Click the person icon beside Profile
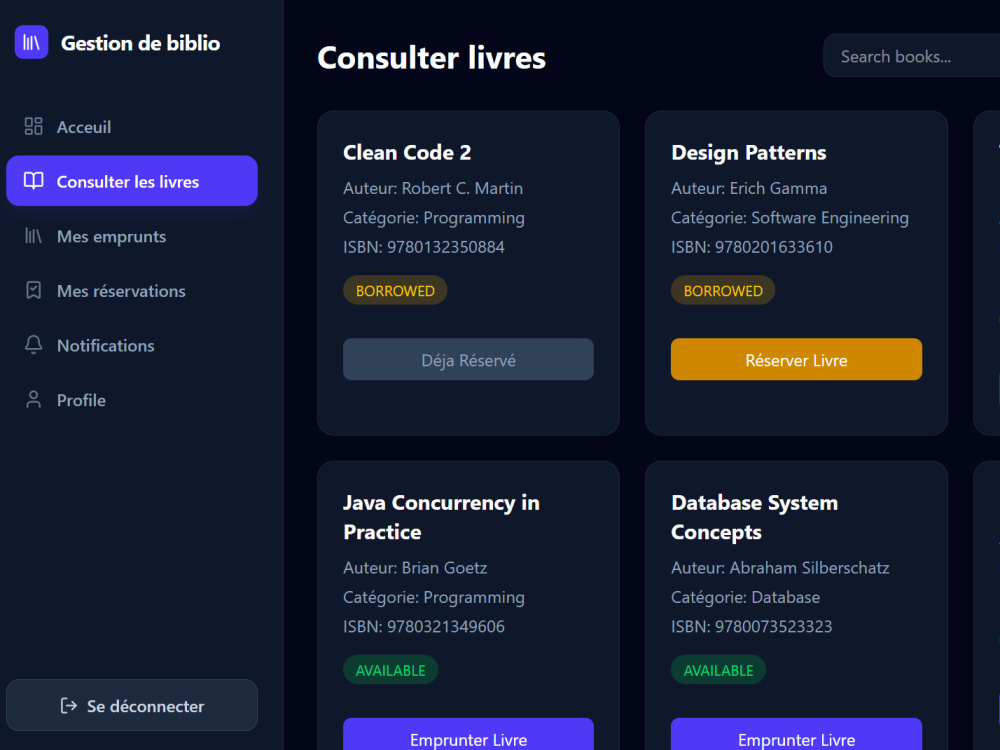 click(33, 400)
